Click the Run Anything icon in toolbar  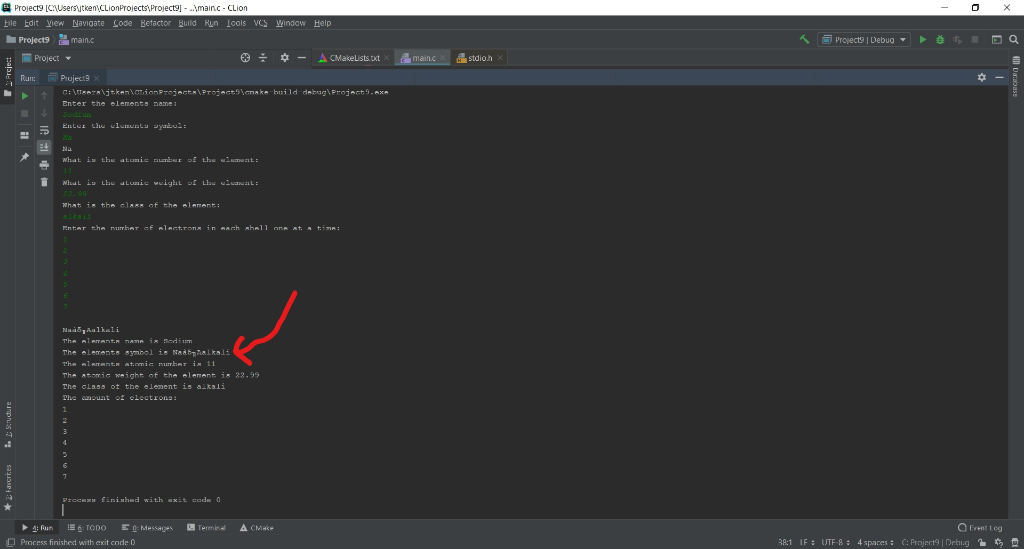(x=997, y=40)
